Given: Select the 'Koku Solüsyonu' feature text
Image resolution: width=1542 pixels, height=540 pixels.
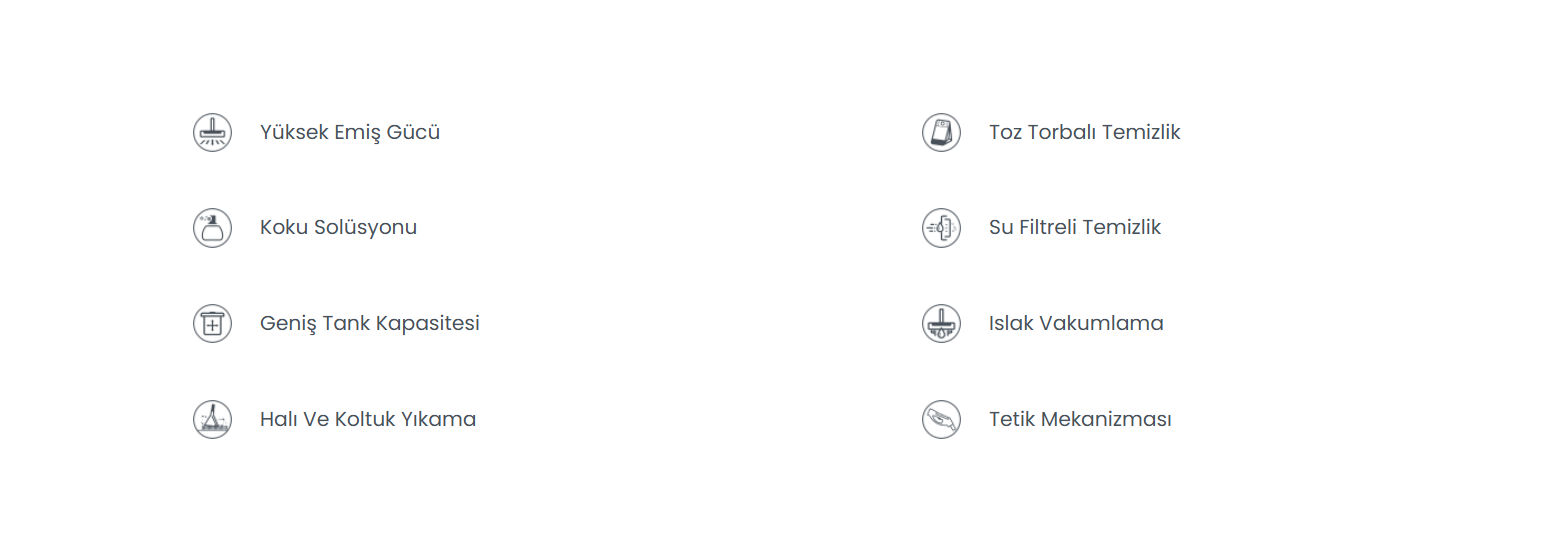Looking at the screenshot, I should point(338,228).
